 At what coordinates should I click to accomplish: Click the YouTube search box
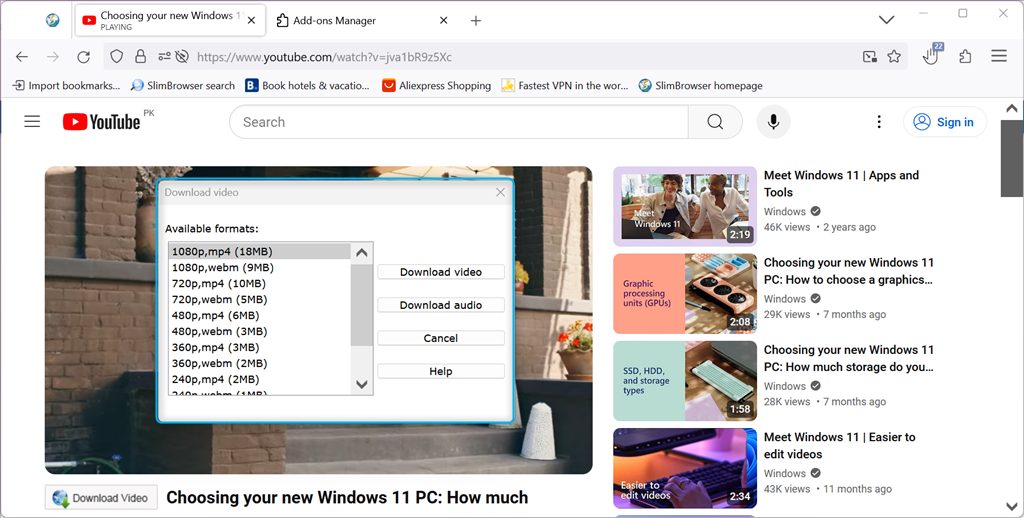458,122
